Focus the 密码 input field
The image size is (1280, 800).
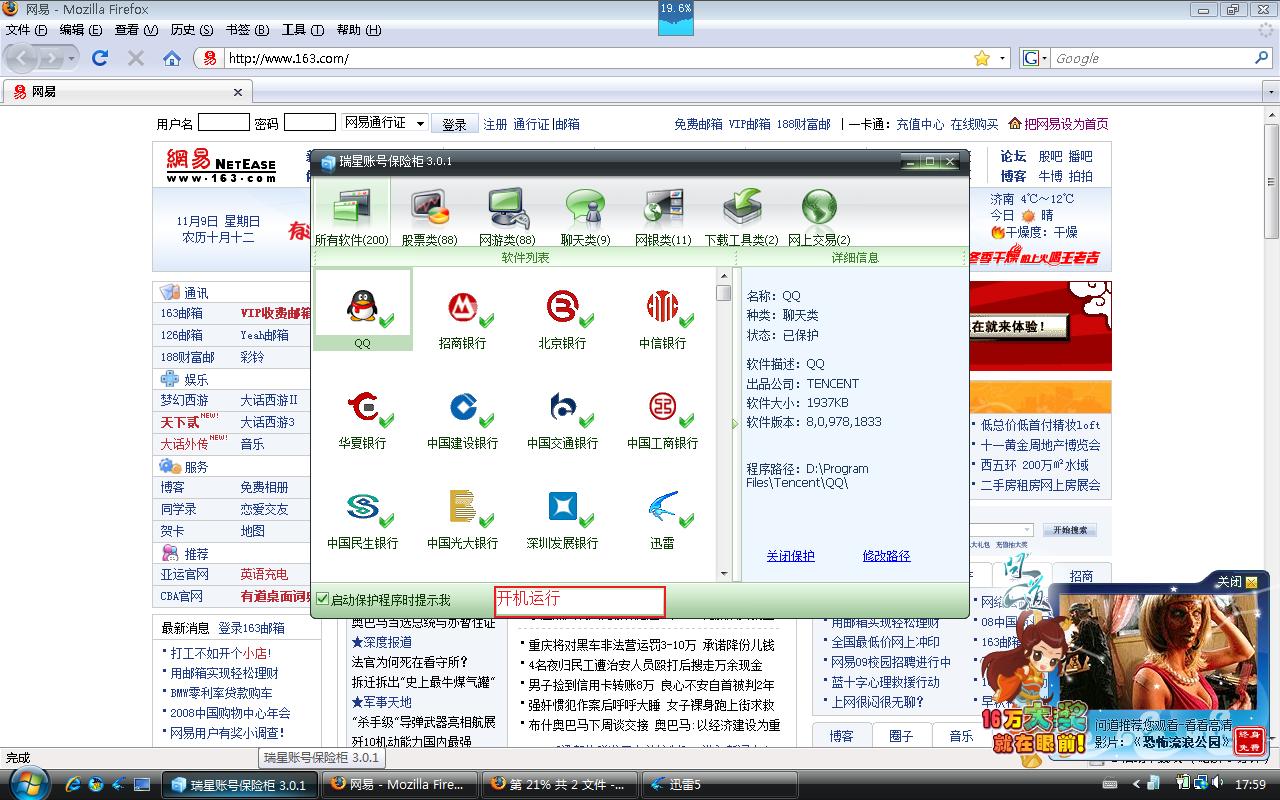(309, 122)
